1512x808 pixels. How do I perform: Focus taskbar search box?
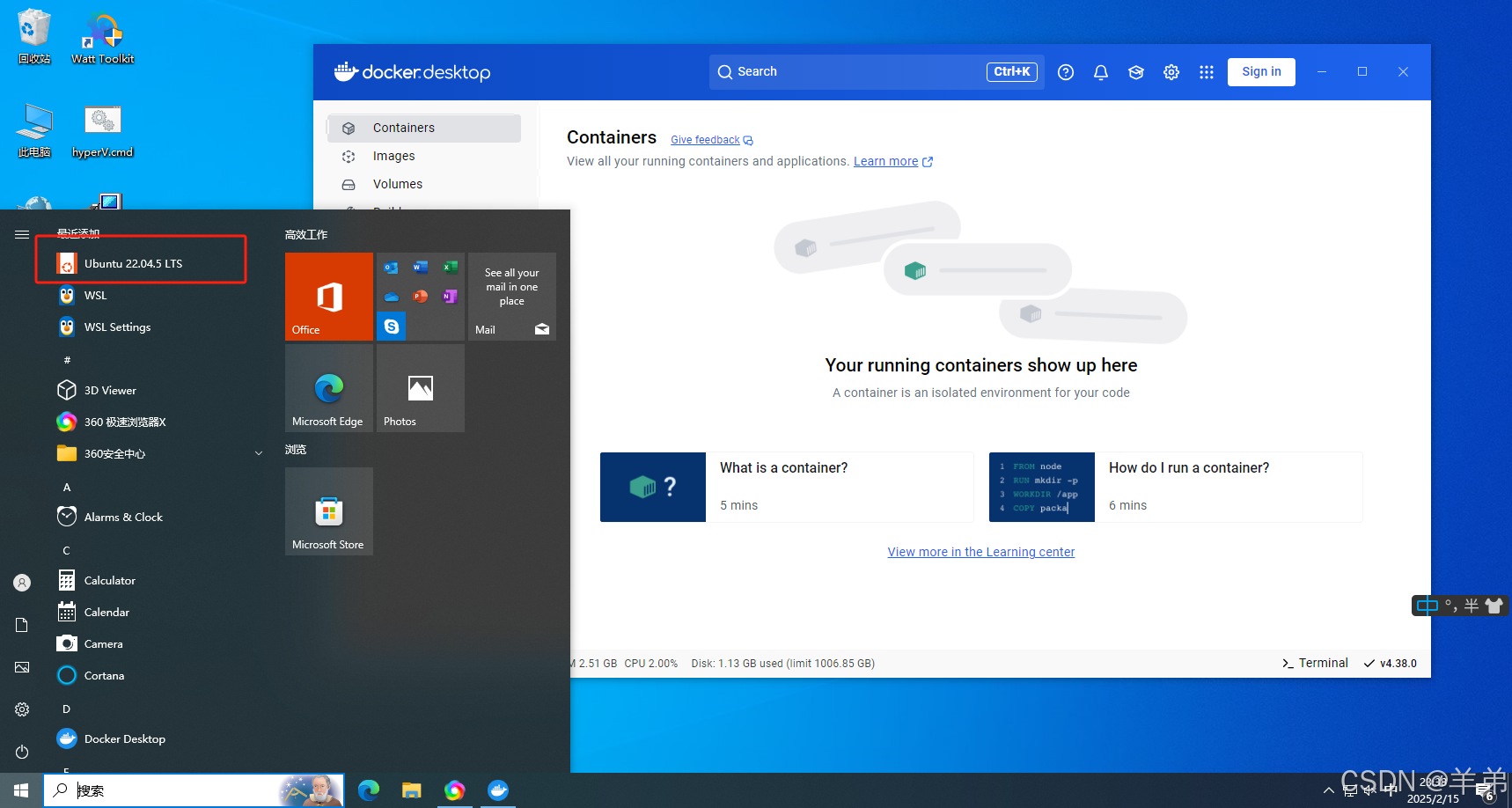(x=194, y=790)
